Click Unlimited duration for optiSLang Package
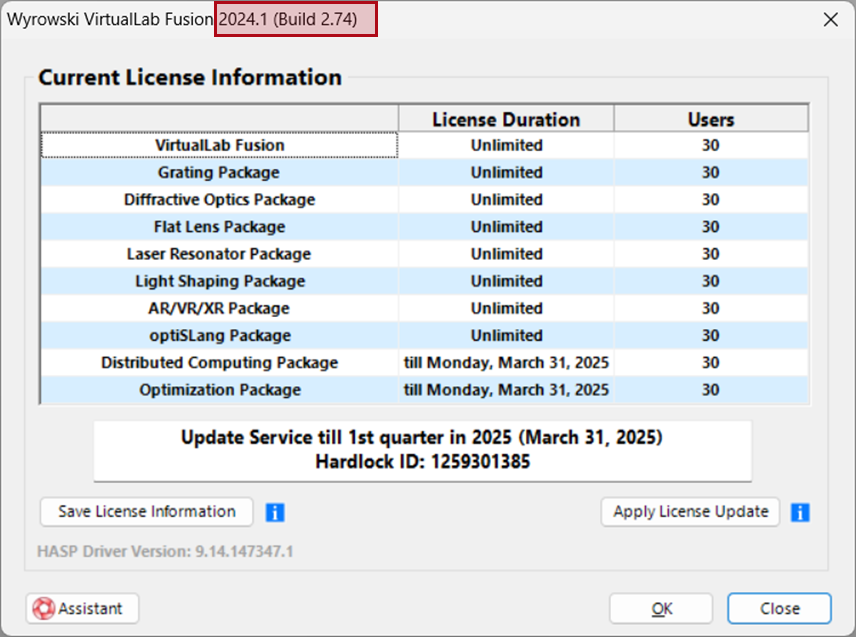Screen dimensions: 856x637 click(506, 335)
